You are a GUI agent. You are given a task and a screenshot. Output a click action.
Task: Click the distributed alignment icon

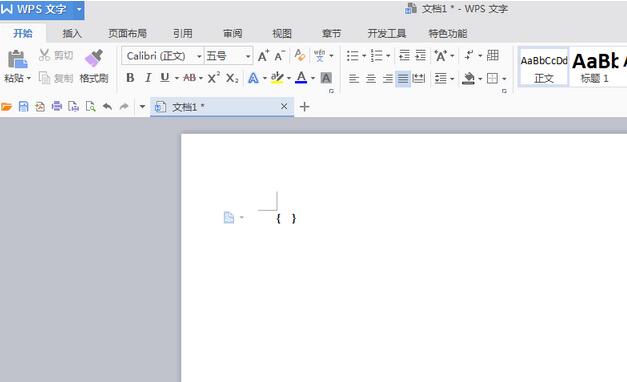pyautogui.click(x=419, y=78)
